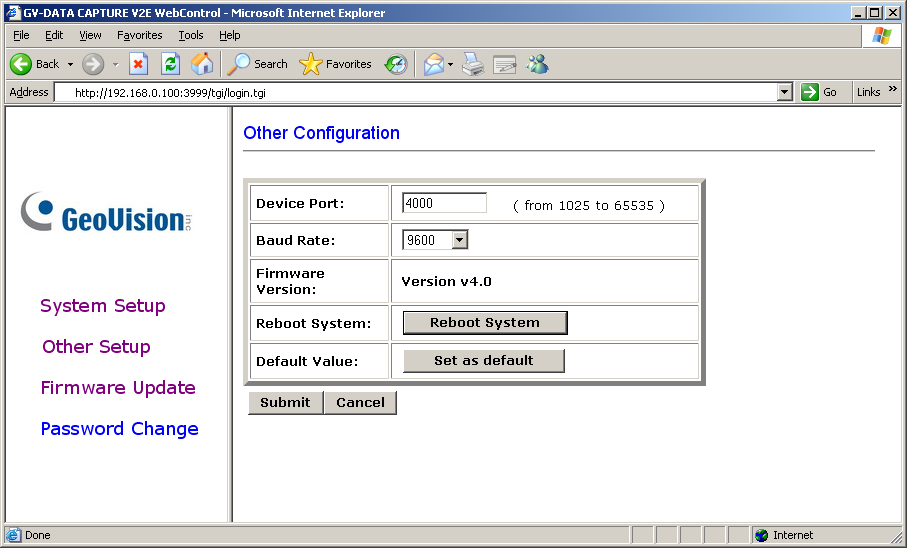
Task: Click the Submit button
Action: 285,403
